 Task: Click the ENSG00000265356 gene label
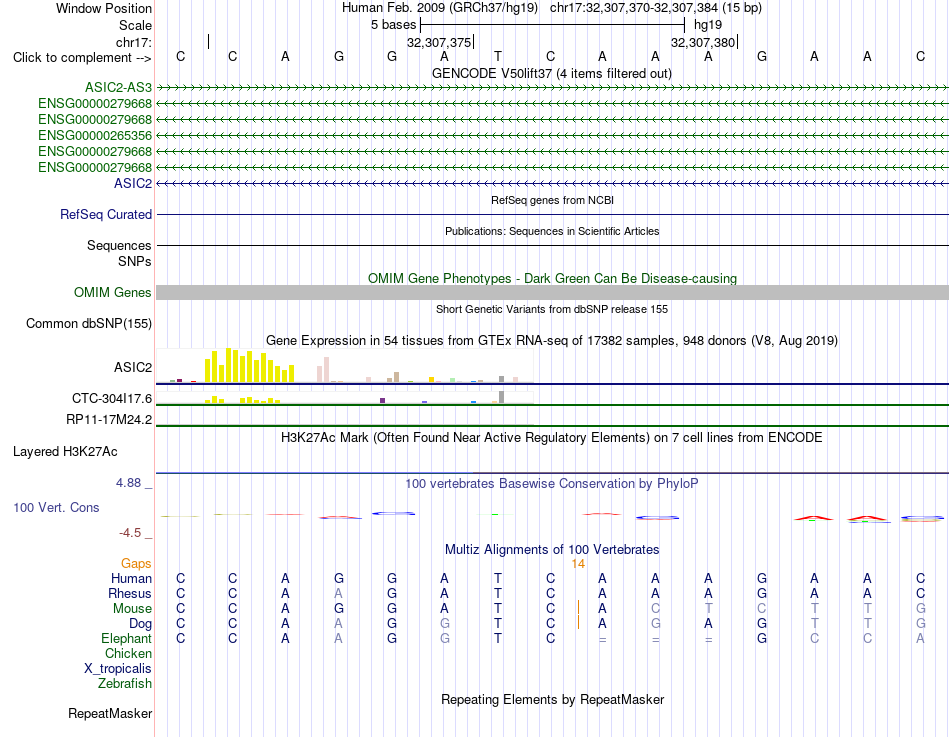click(95, 135)
